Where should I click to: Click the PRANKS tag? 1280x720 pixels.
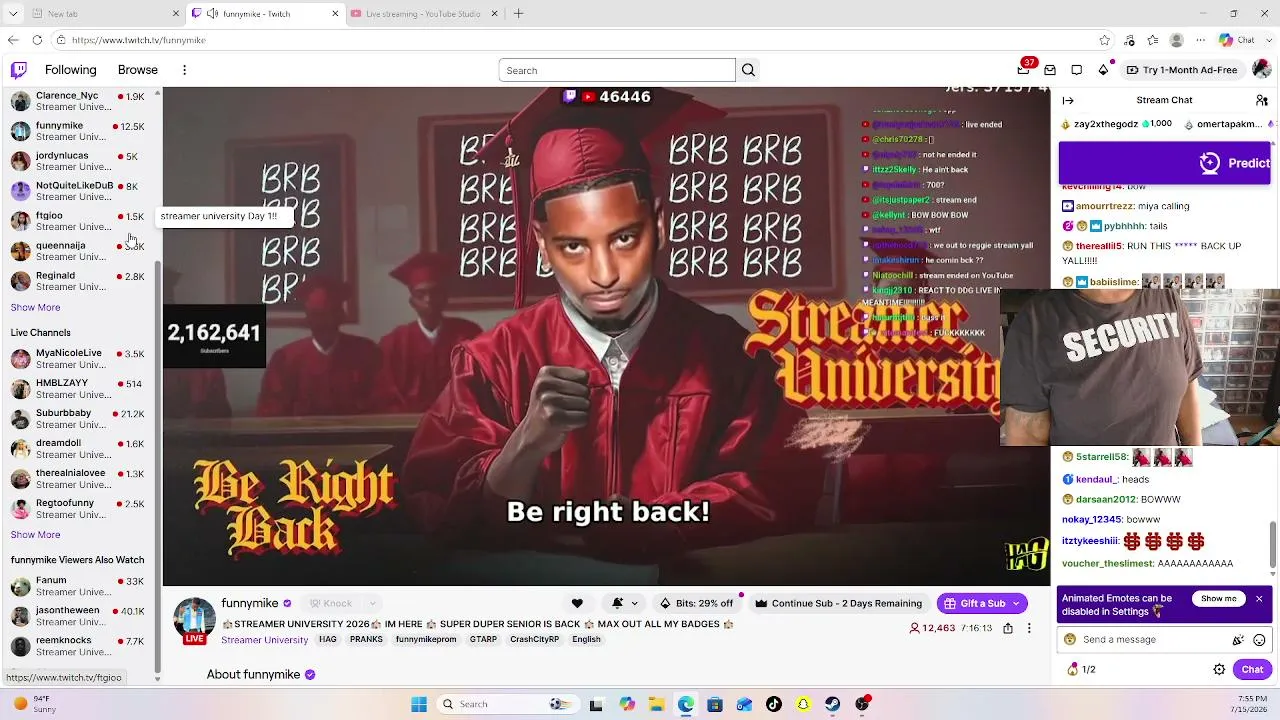366,640
